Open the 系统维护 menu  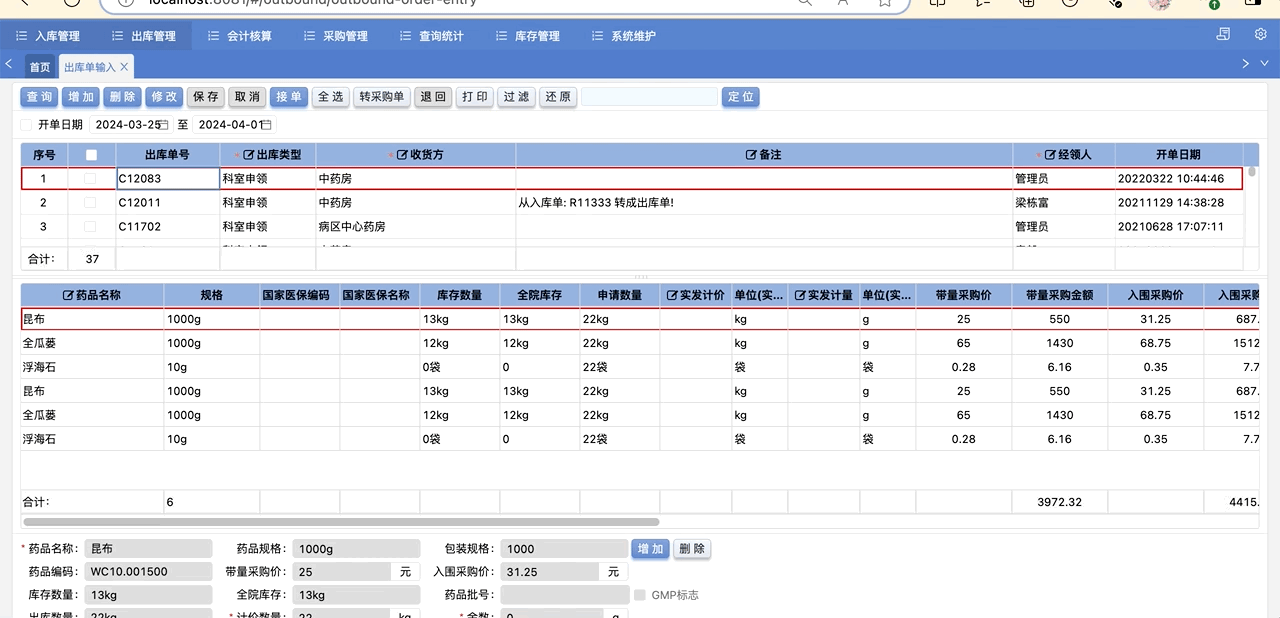(624, 36)
